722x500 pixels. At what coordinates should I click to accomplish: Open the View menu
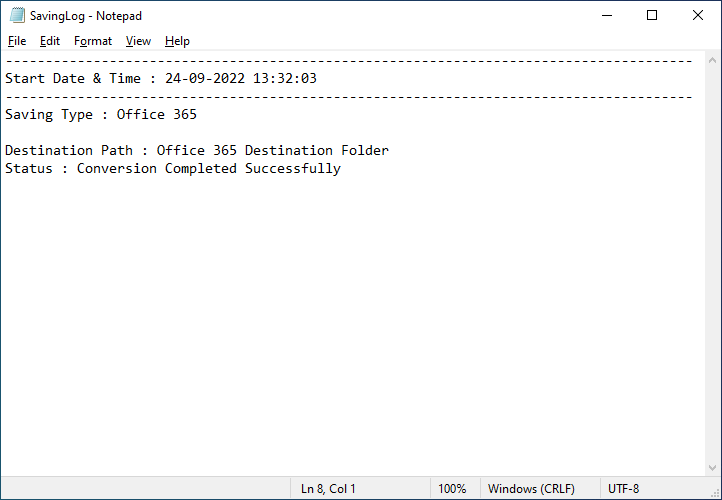point(138,41)
